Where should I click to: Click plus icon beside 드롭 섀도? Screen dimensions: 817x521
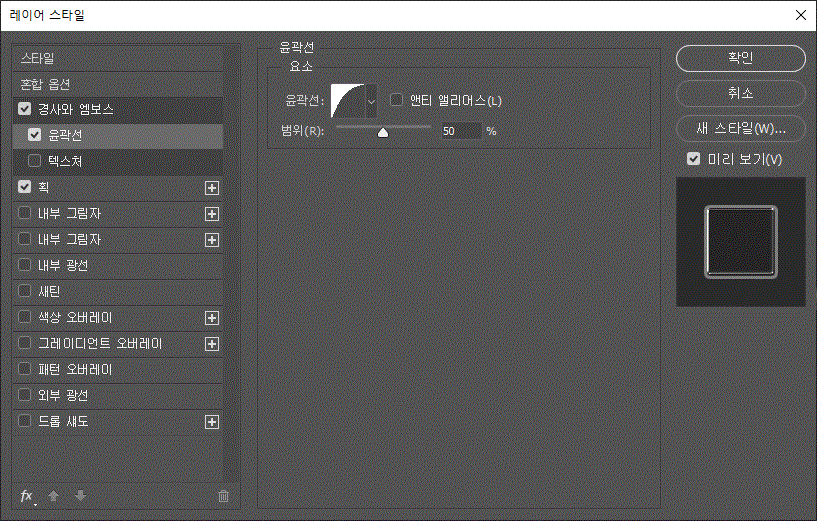(212, 423)
